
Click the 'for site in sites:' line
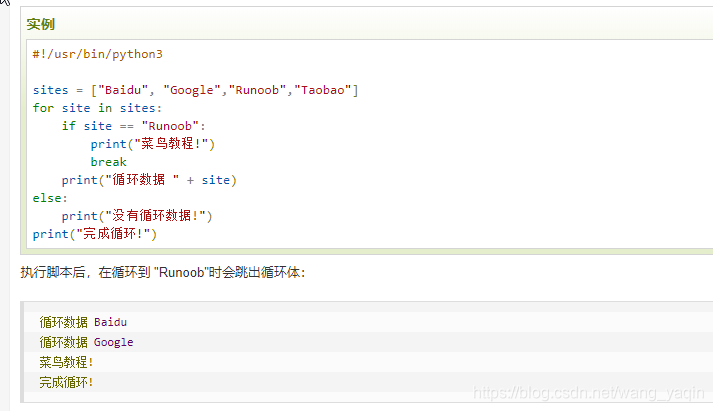coord(97,108)
